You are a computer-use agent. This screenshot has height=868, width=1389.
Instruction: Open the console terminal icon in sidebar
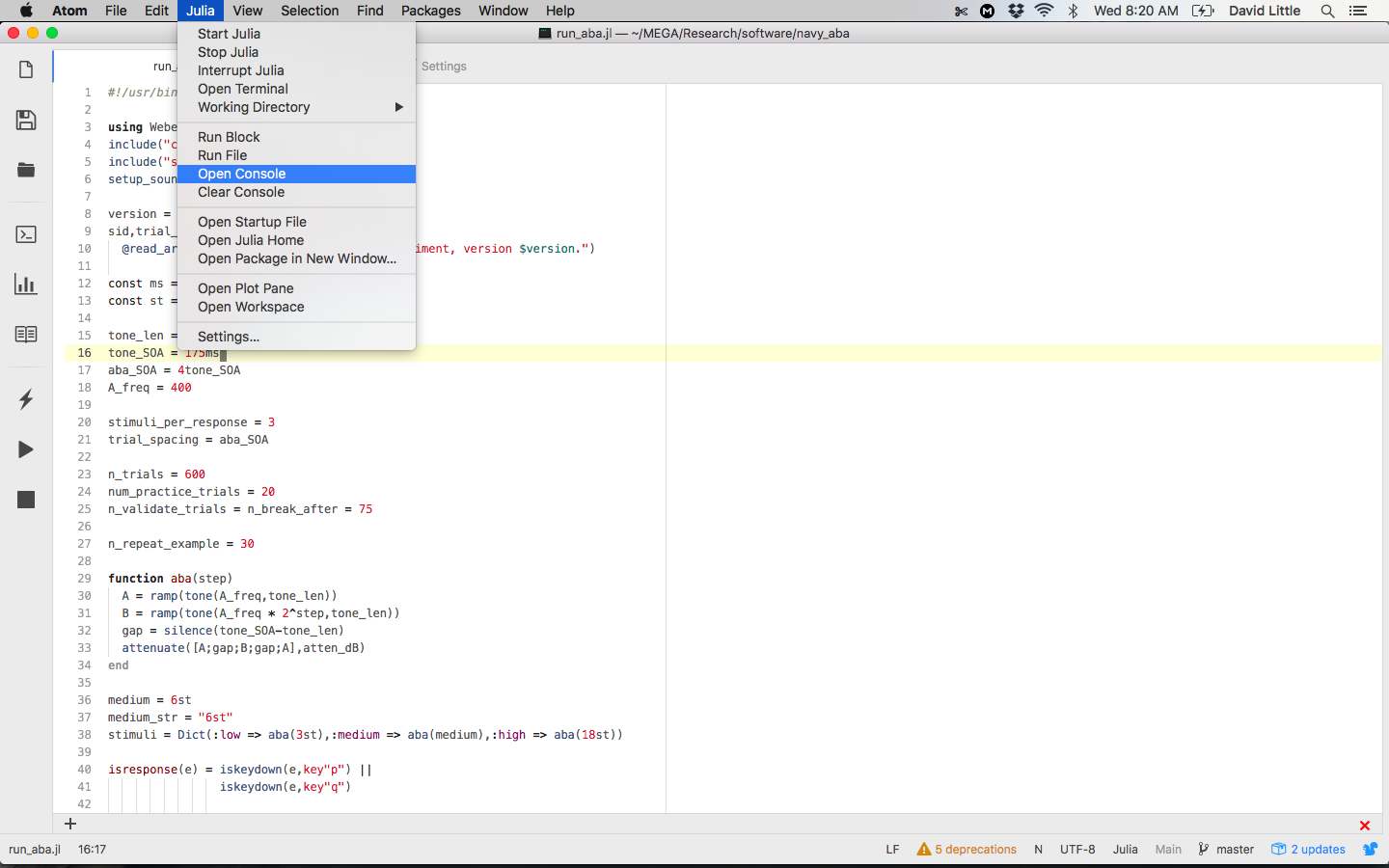point(26,234)
